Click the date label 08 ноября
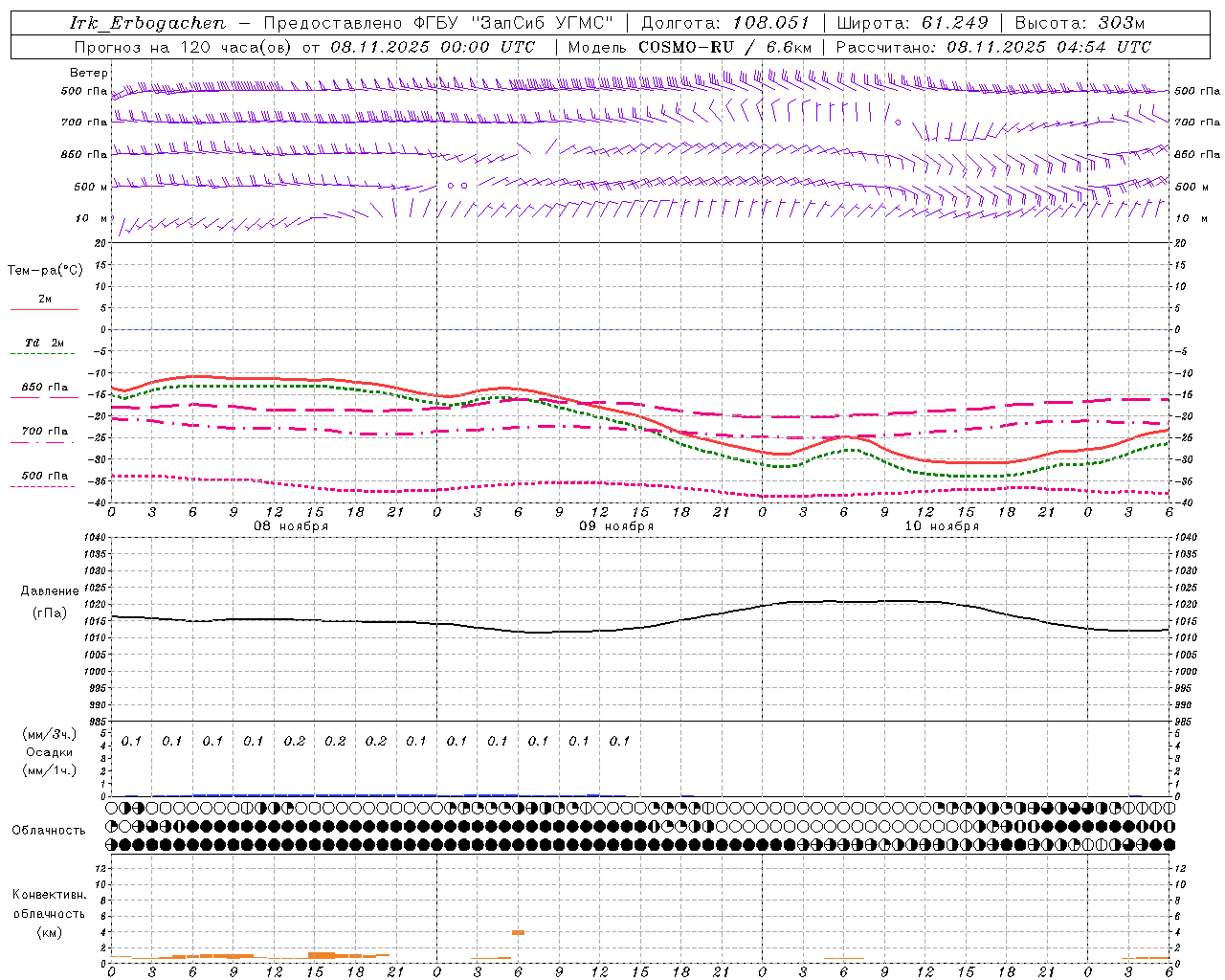This screenshot has width=1225, height=980. 290,526
